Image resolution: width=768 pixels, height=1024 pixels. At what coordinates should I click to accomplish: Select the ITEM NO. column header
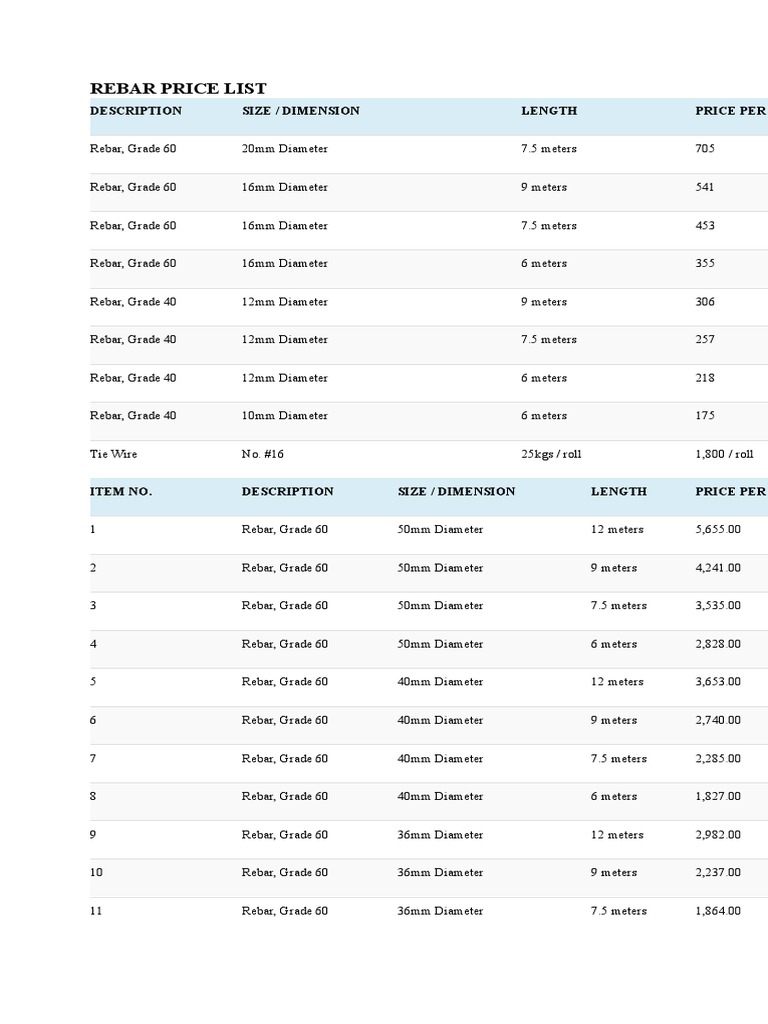121,491
